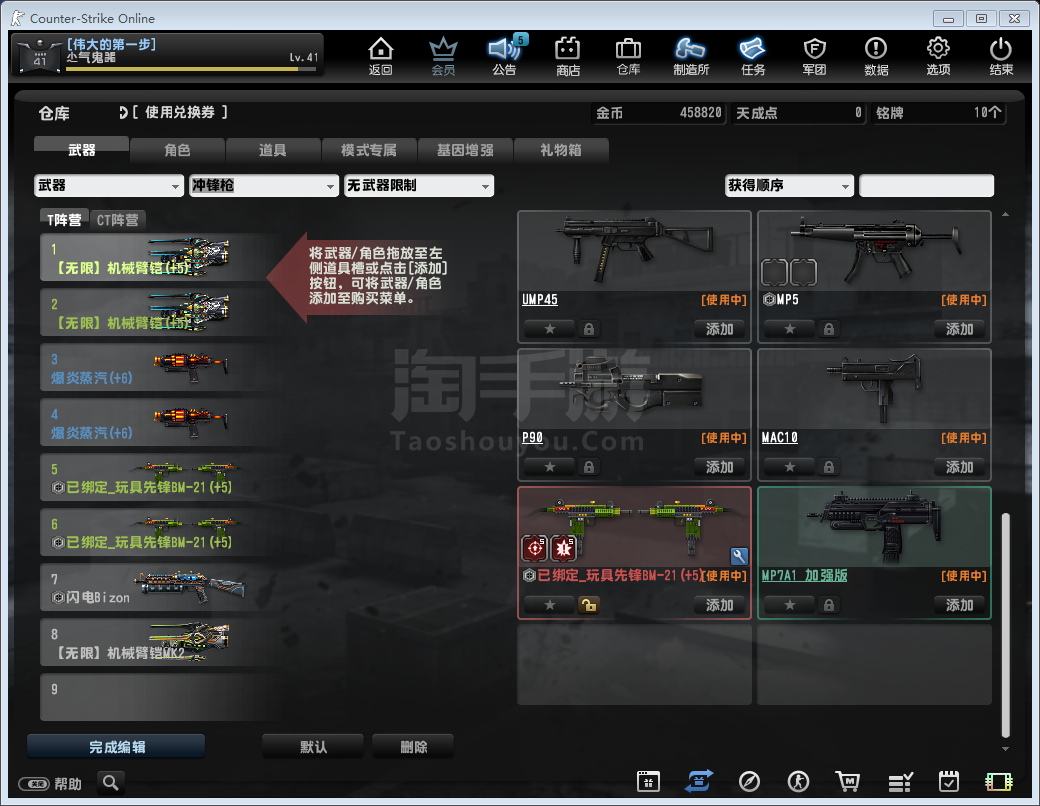Click the rainbow film frame icon

pos(999,782)
